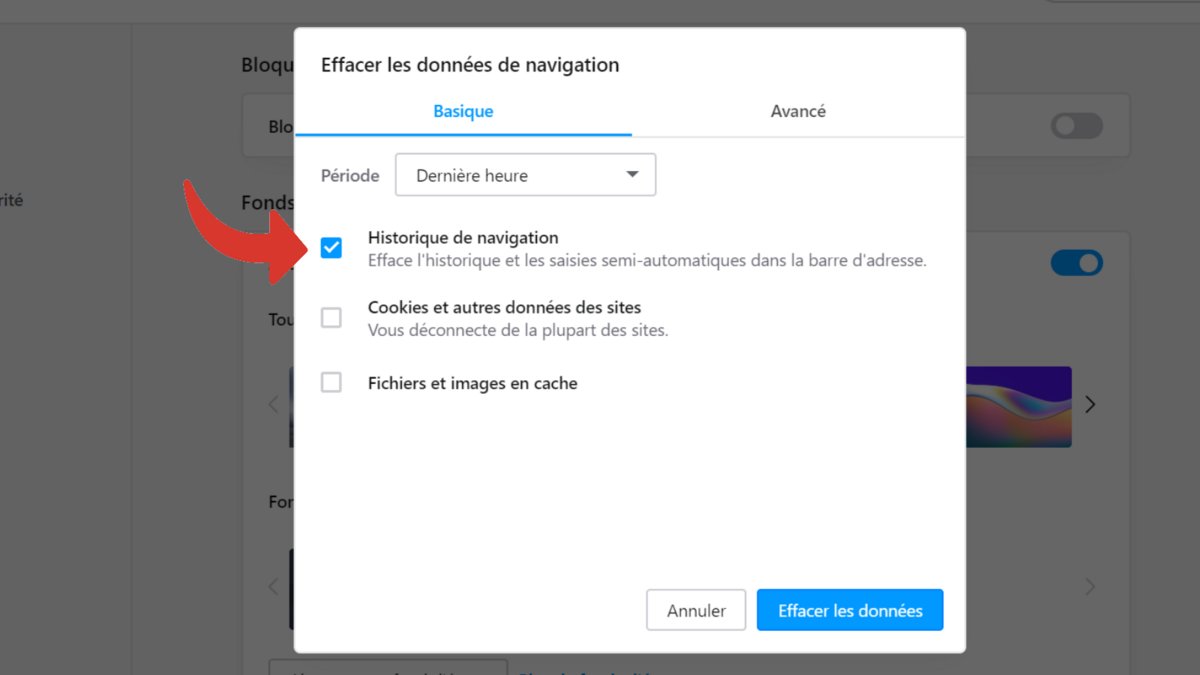
Task: Select the colorful gradient wallpaper thumbnail
Action: [1020, 406]
